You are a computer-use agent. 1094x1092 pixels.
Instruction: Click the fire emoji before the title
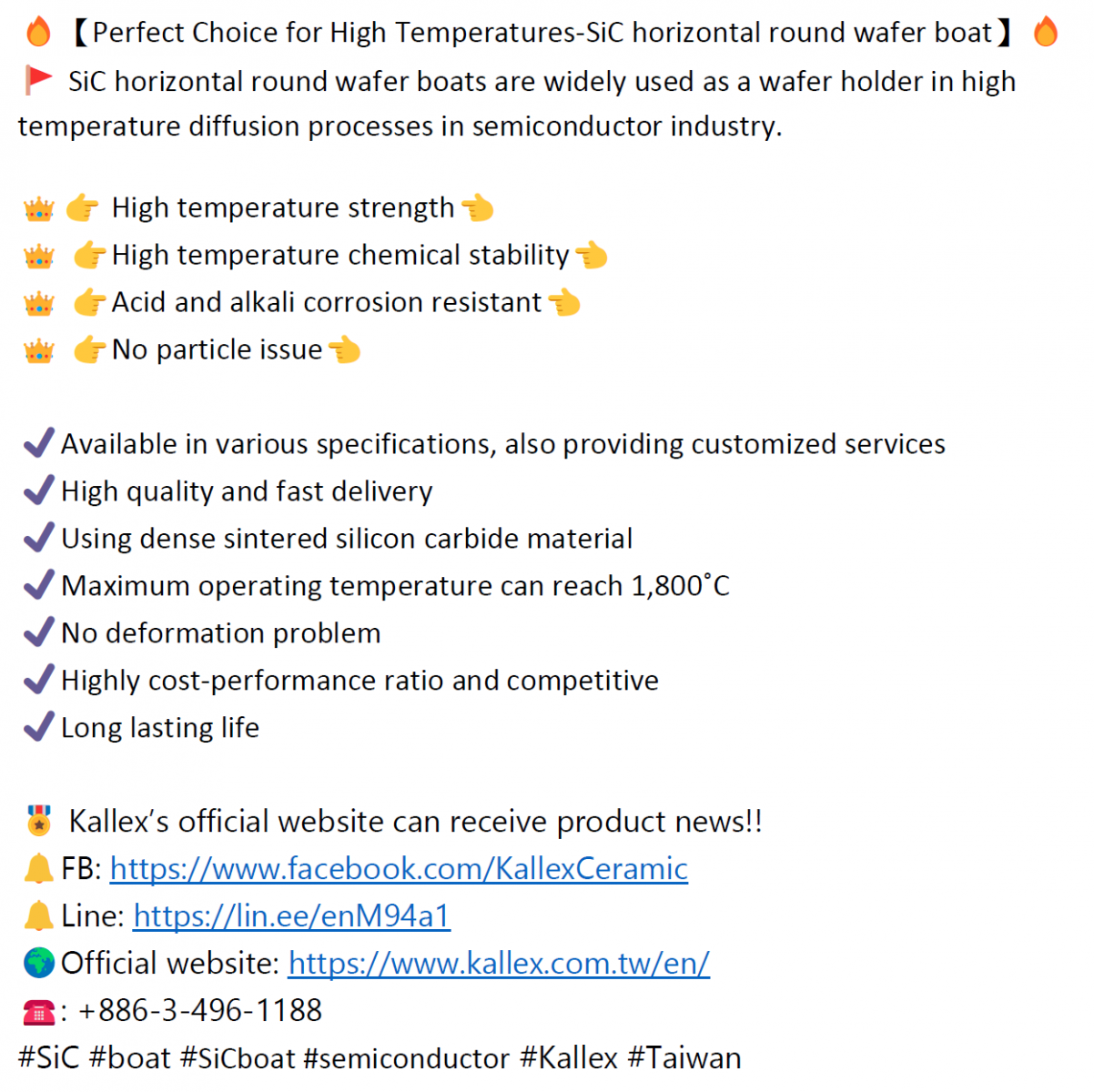[x=38, y=33]
